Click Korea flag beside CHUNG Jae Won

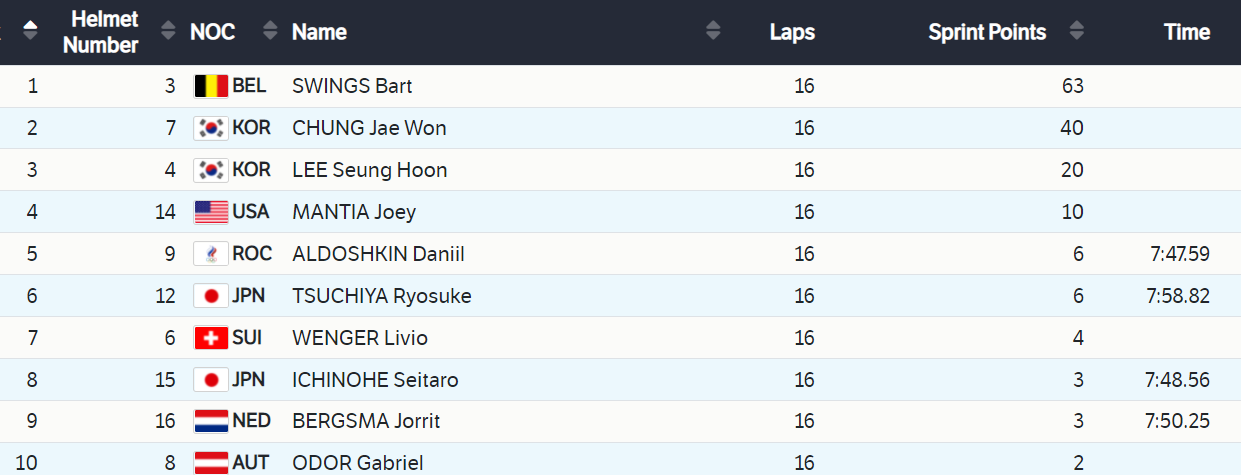(x=210, y=128)
